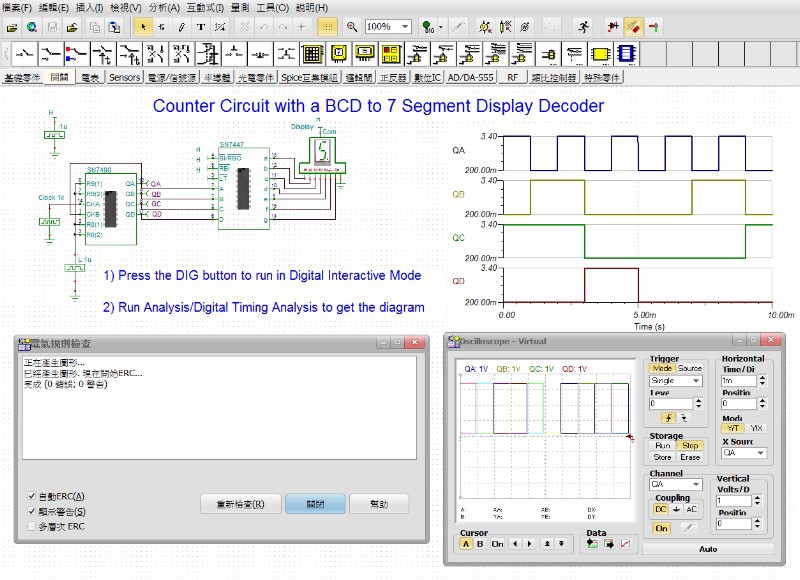800x580 pixels.
Task: Move oscilloscope cursor right with arrow icon
Action: tap(530, 544)
